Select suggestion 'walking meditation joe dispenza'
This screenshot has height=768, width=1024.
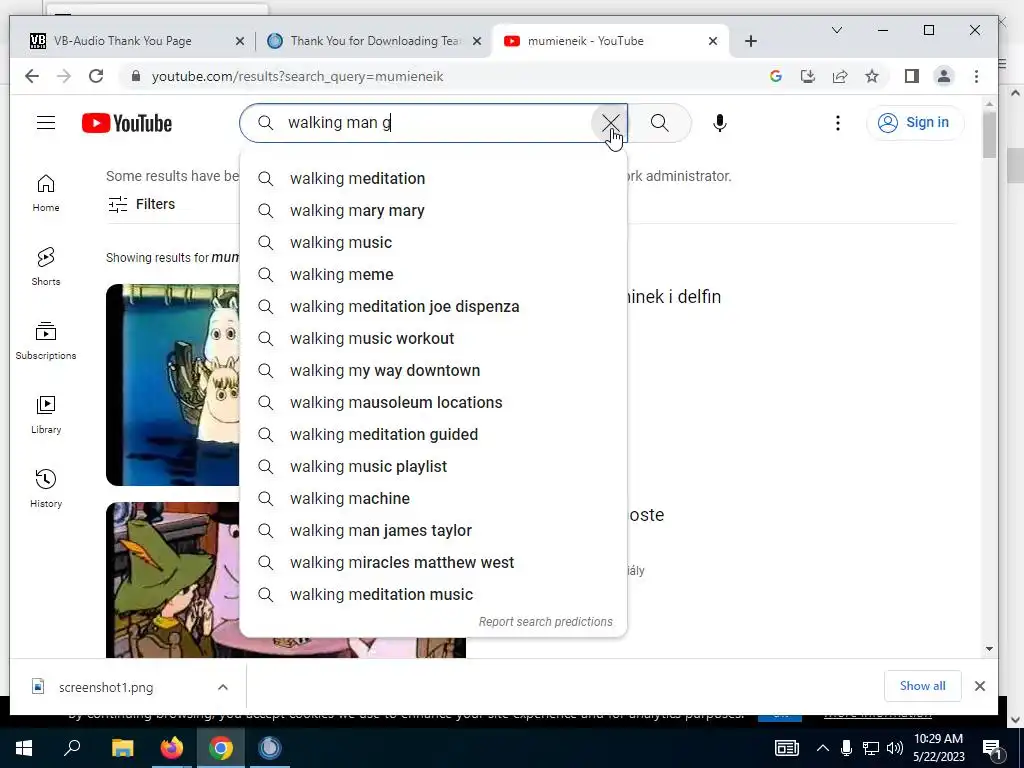point(434,306)
